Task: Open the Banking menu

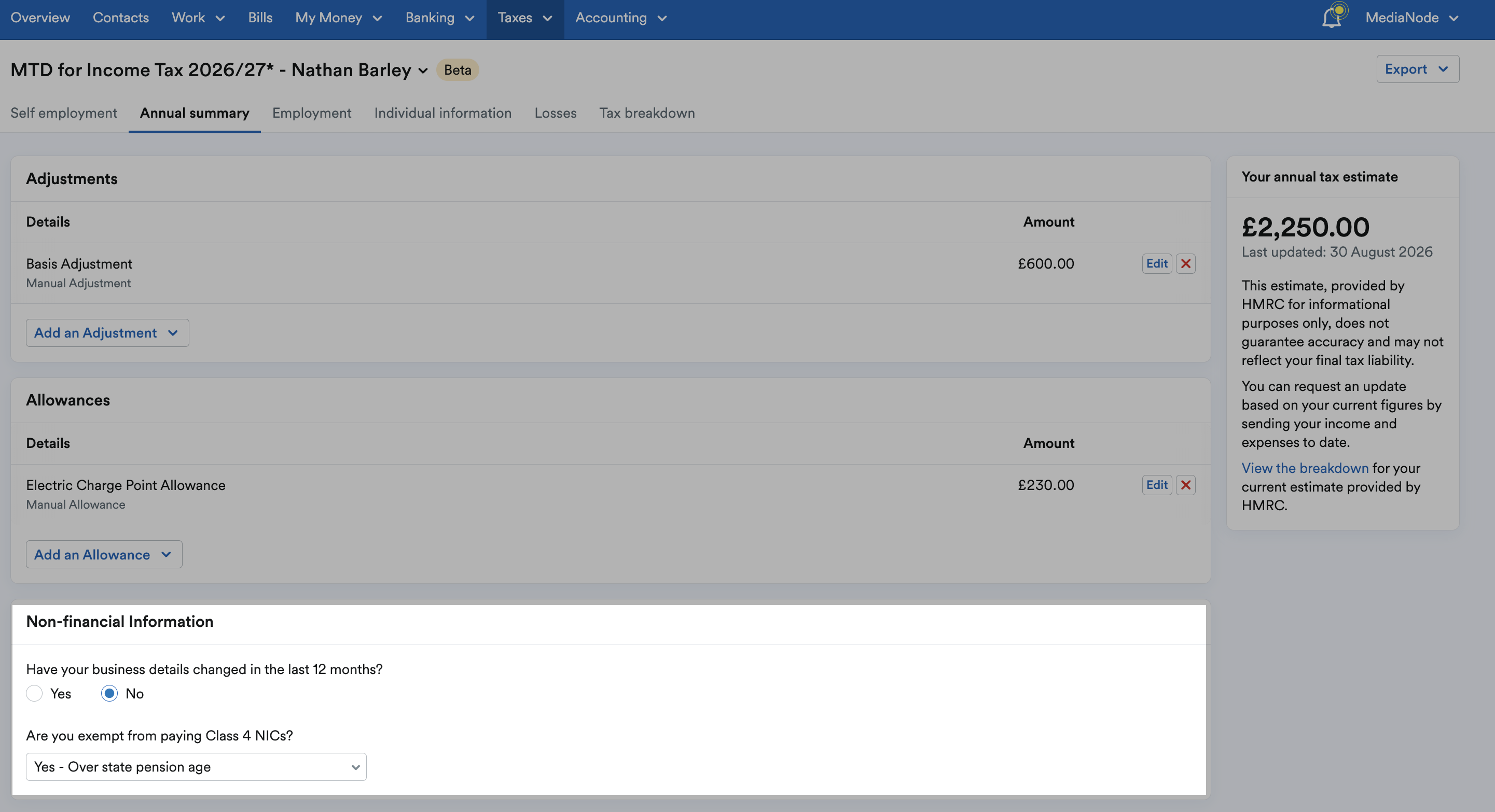Action: point(440,18)
